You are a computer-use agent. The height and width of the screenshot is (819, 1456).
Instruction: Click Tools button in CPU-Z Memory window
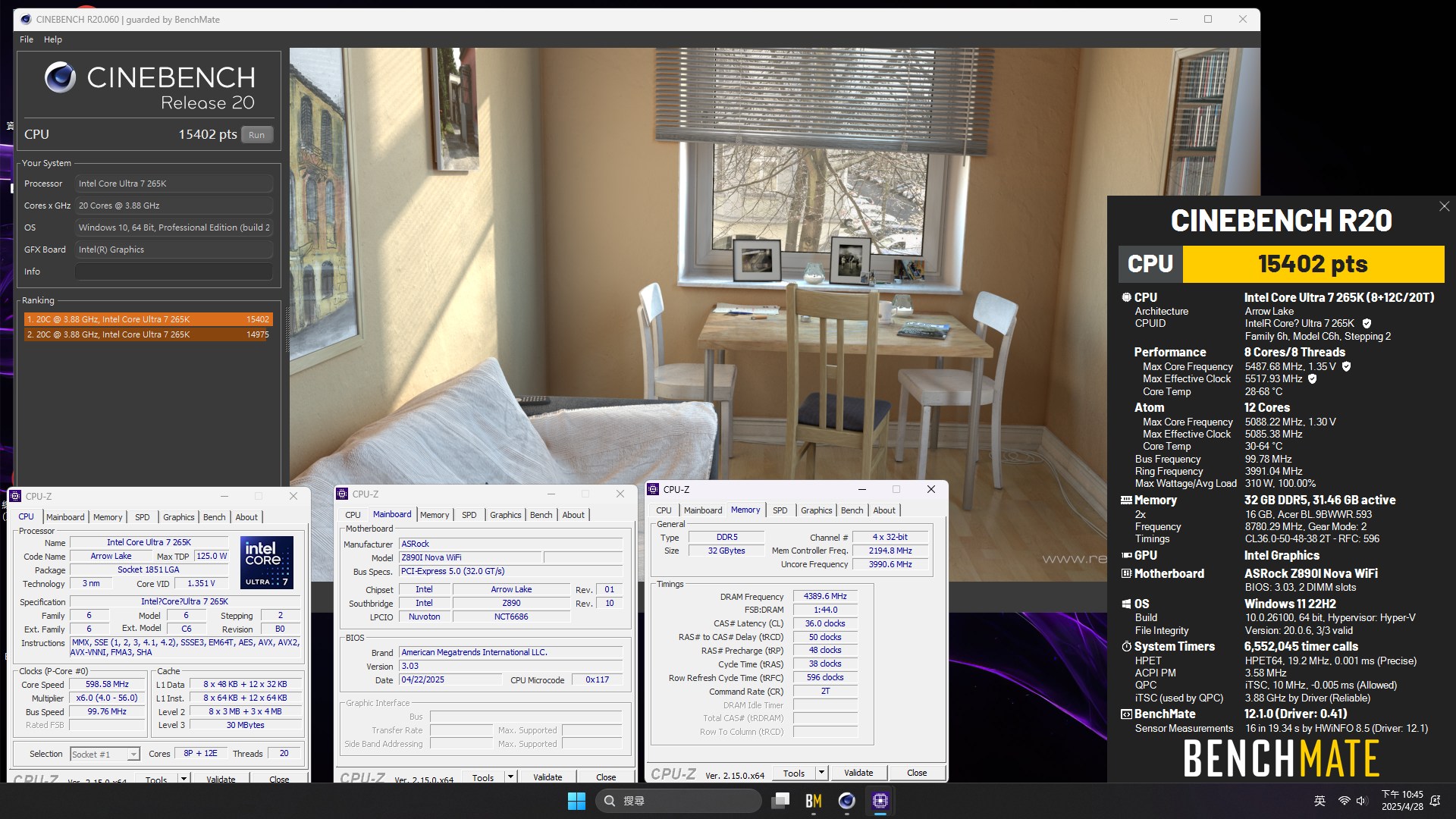pyautogui.click(x=794, y=773)
